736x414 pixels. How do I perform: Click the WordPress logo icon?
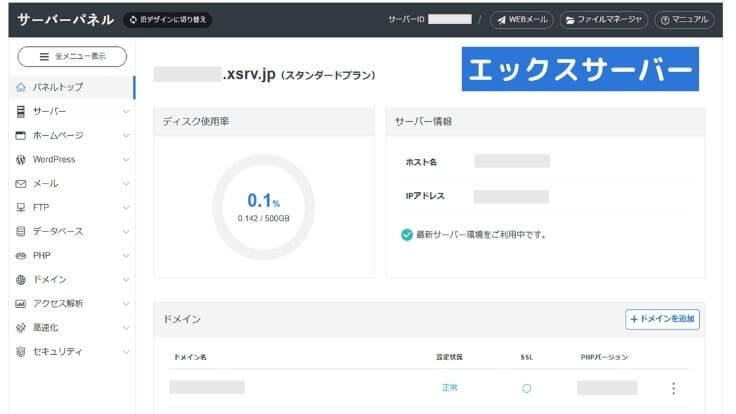coord(21,160)
